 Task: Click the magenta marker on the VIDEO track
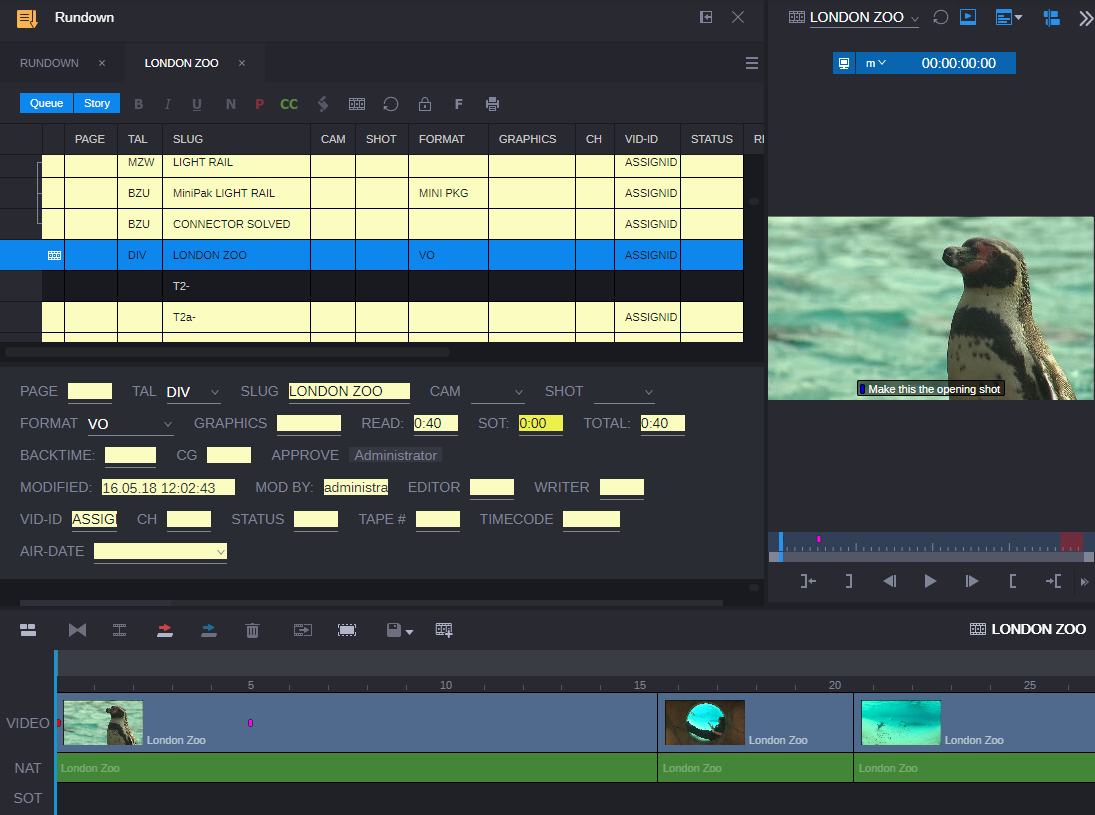pyautogui.click(x=250, y=723)
